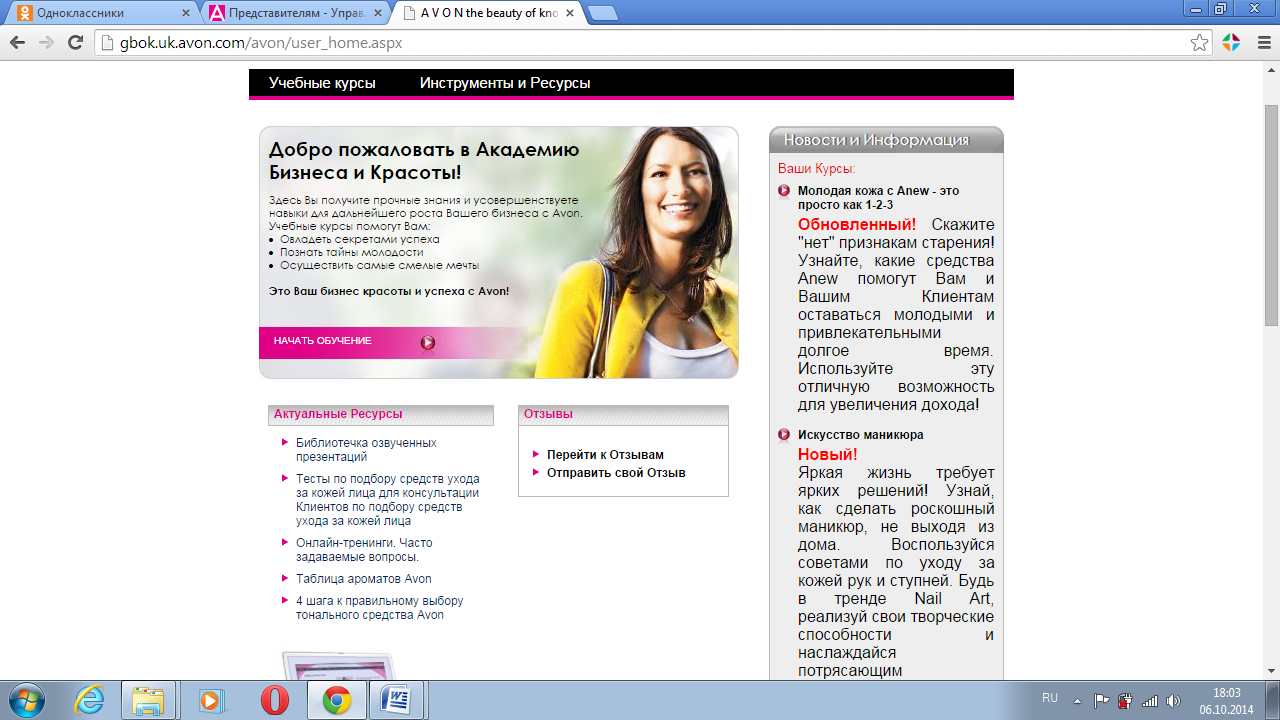The image size is (1280, 720).
Task: Click Отправить свой Отзыв link
Action: tap(616, 473)
